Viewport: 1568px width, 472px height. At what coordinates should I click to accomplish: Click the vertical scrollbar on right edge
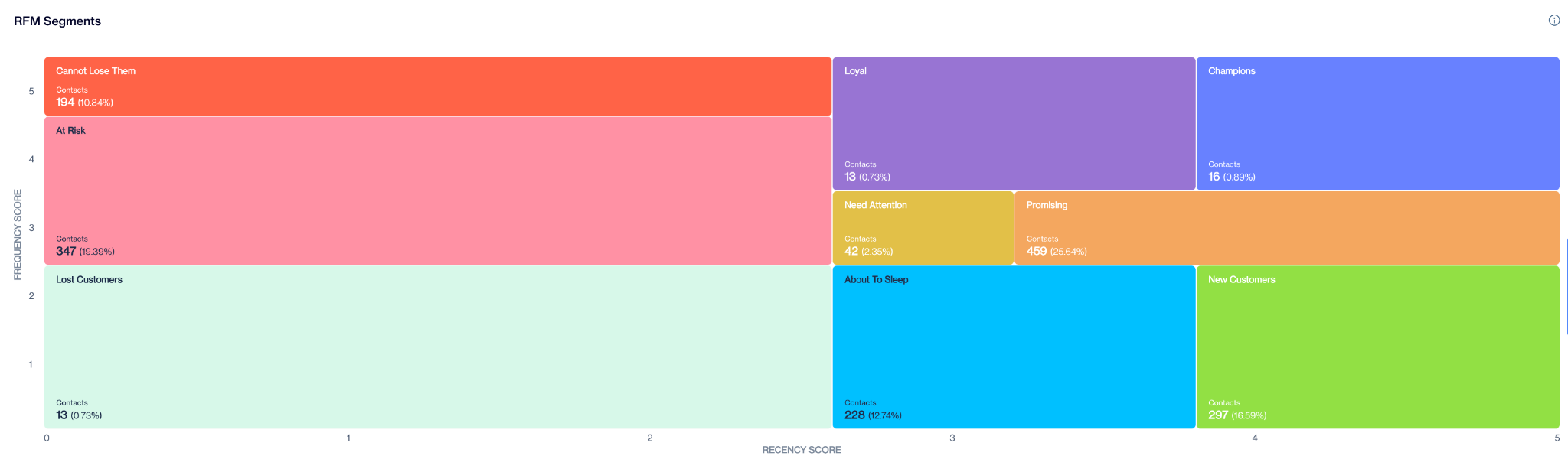pos(1566,286)
